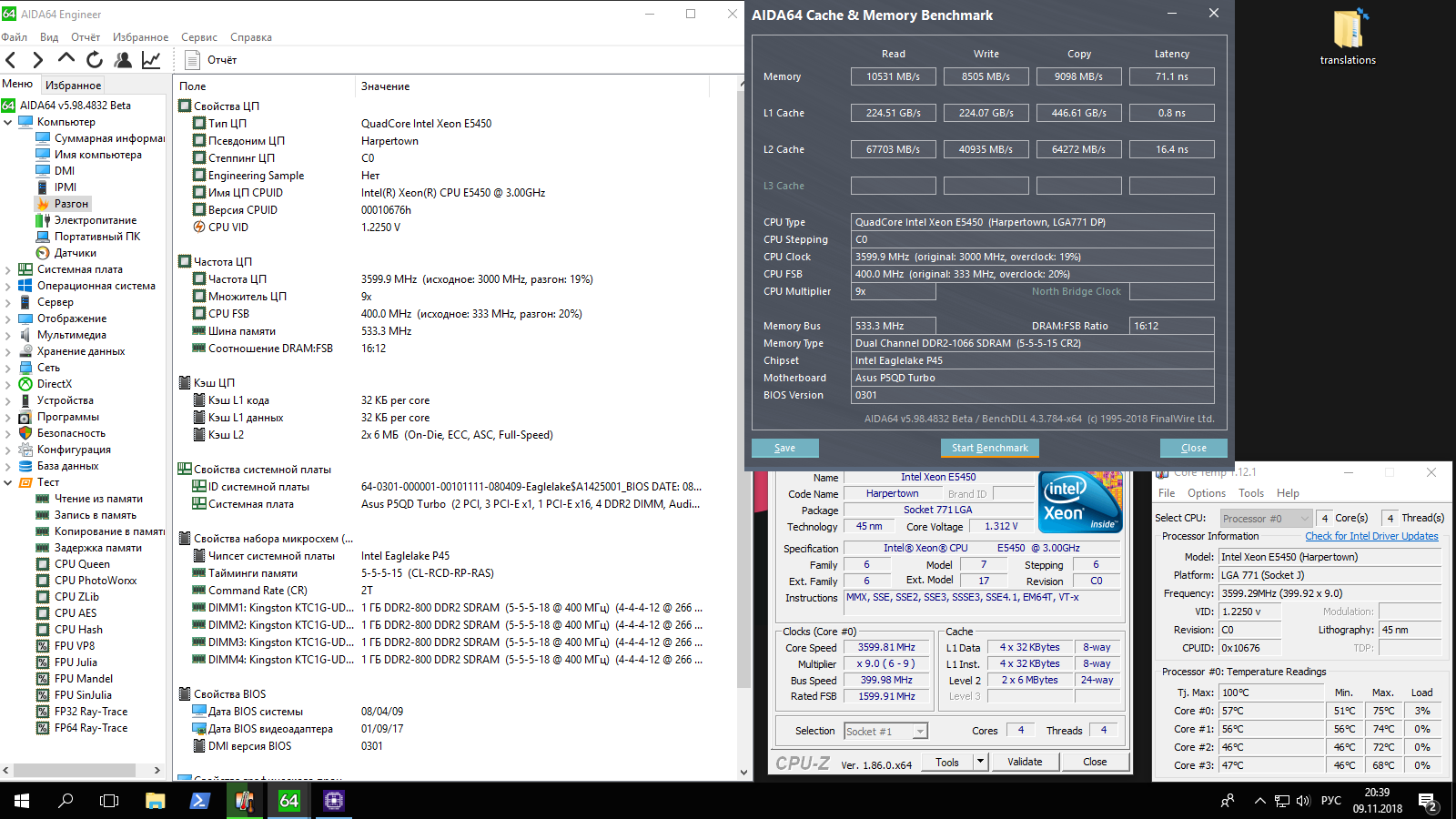This screenshot has height=819, width=1456.
Task: Open the File menu in Core Temp
Action: 1167,493
